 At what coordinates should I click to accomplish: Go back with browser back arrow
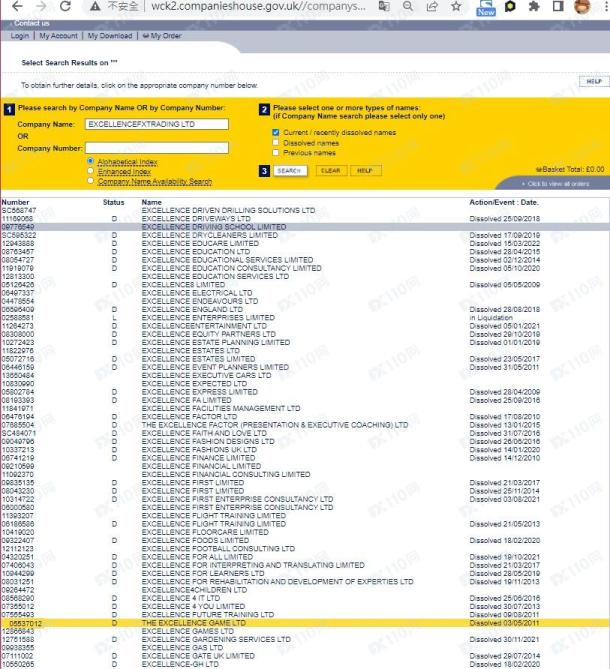17,6
